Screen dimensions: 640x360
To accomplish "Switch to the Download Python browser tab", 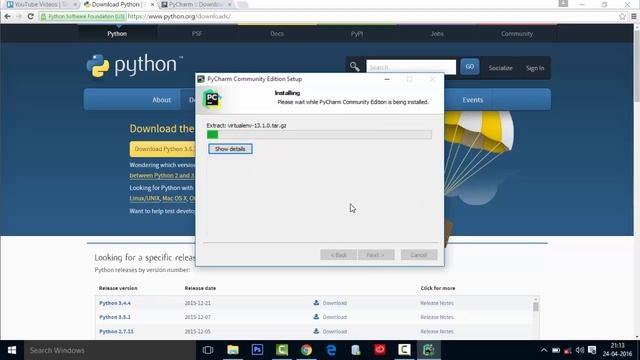I will pos(118,4).
